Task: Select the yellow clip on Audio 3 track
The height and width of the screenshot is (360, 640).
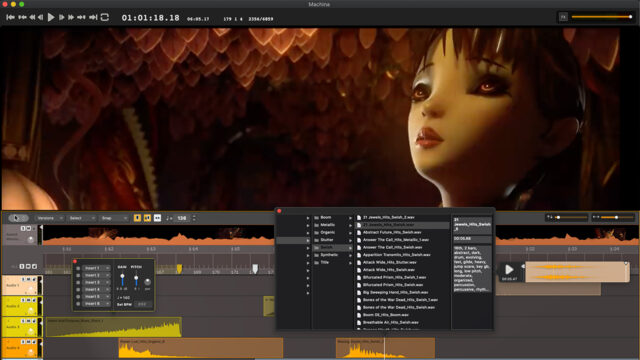Action: (114, 327)
